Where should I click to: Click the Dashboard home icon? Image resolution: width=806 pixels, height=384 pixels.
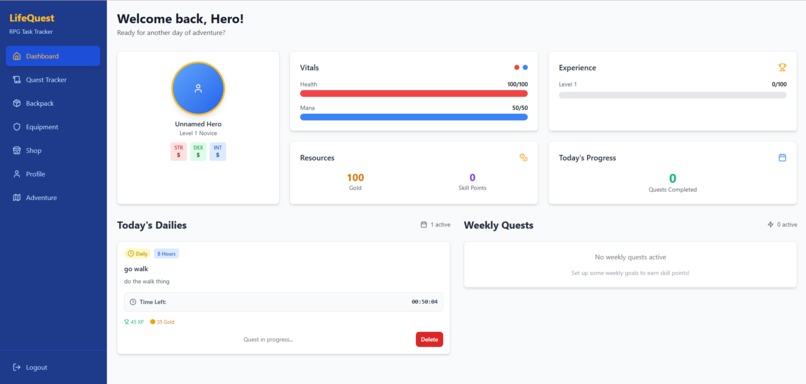coord(17,56)
